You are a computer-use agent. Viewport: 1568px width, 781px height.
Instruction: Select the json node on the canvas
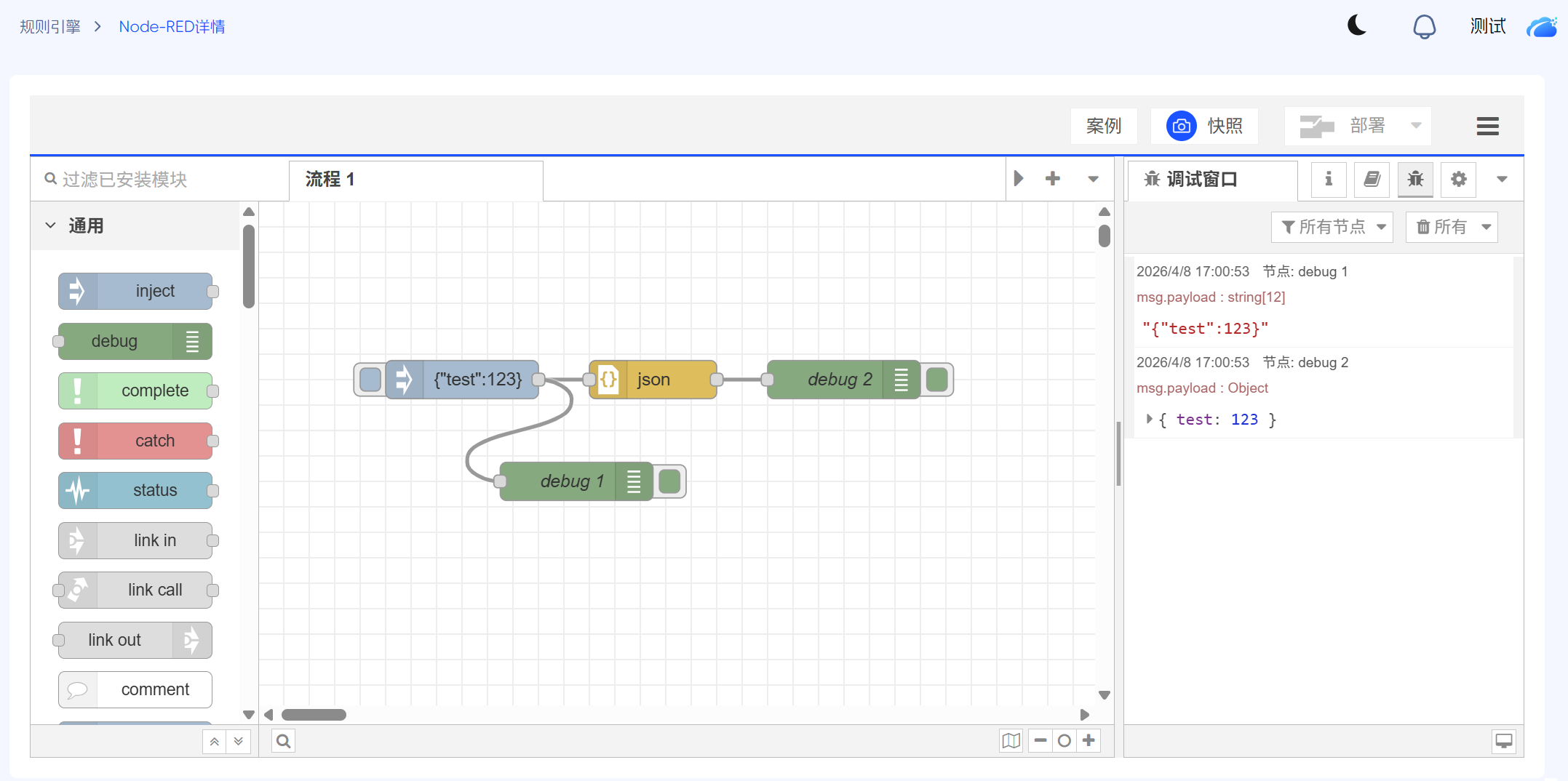(653, 380)
